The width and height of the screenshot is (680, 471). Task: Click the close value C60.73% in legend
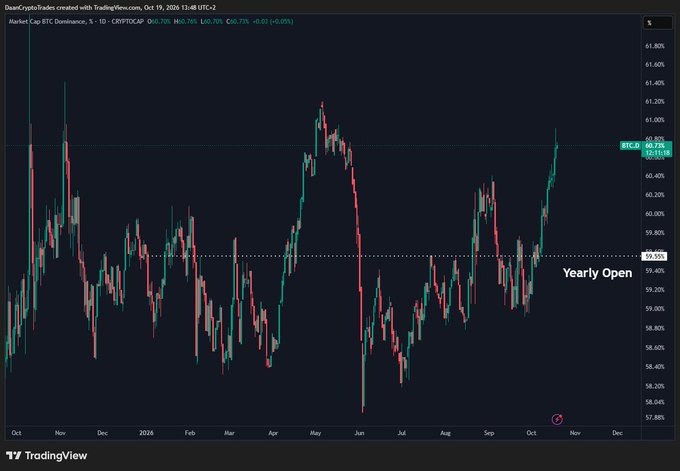click(237, 21)
